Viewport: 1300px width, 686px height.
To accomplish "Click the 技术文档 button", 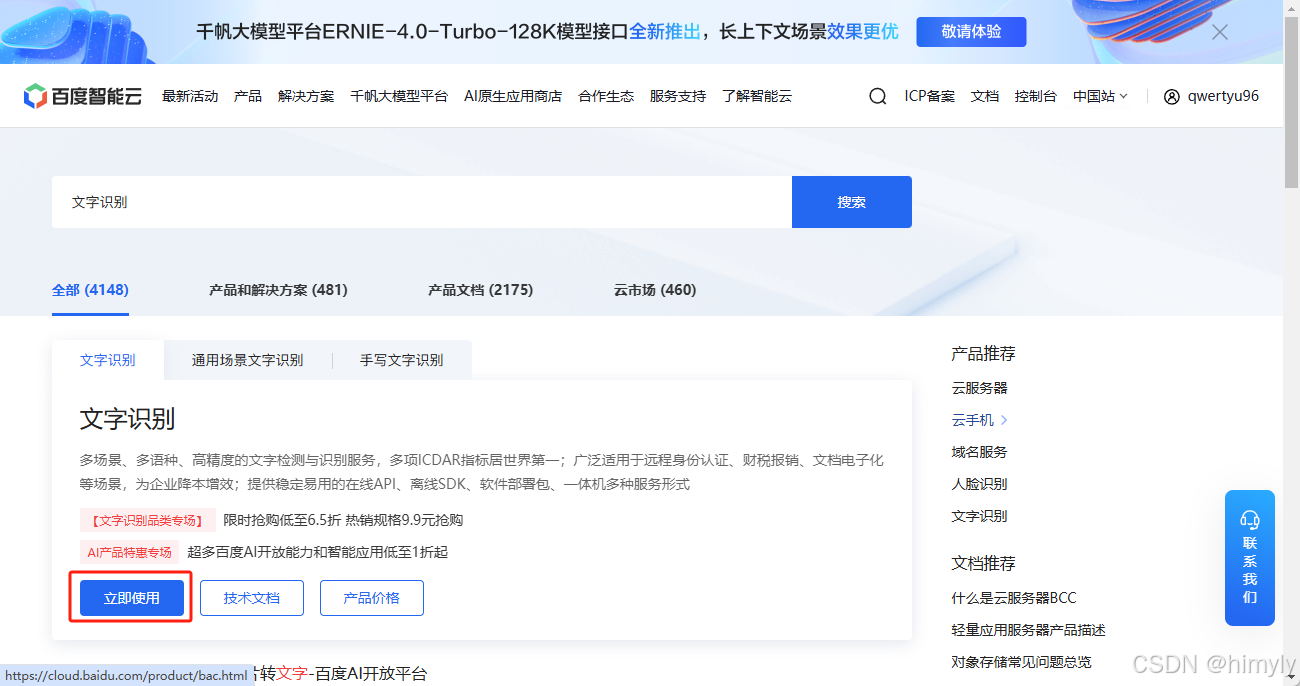I will (x=252, y=598).
